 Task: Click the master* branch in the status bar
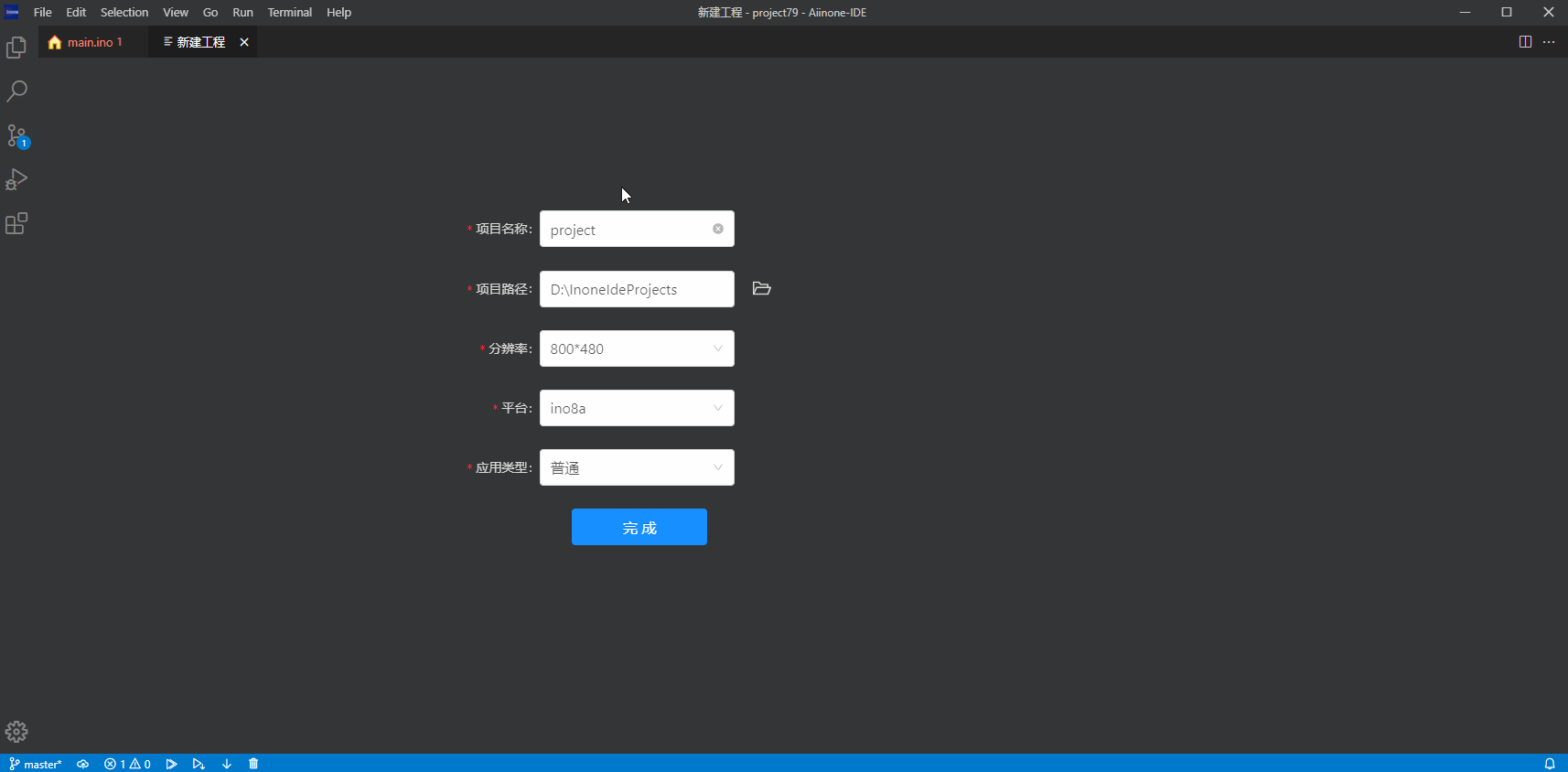click(x=36, y=764)
